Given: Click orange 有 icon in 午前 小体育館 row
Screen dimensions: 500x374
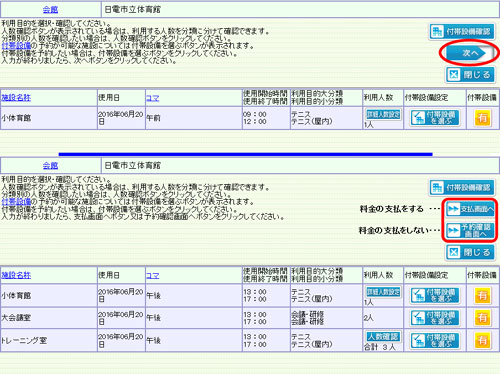Looking at the screenshot, I should [482, 118].
